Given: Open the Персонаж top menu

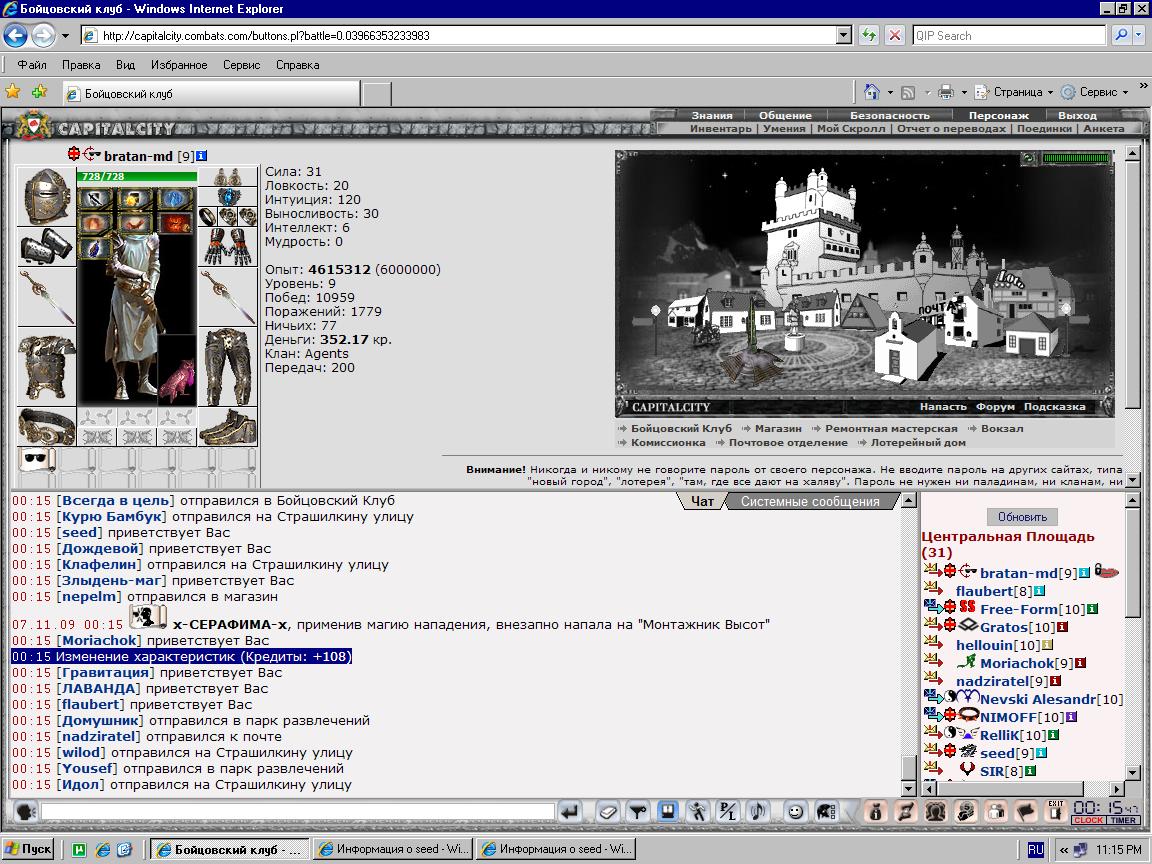Looking at the screenshot, I should point(998,115).
